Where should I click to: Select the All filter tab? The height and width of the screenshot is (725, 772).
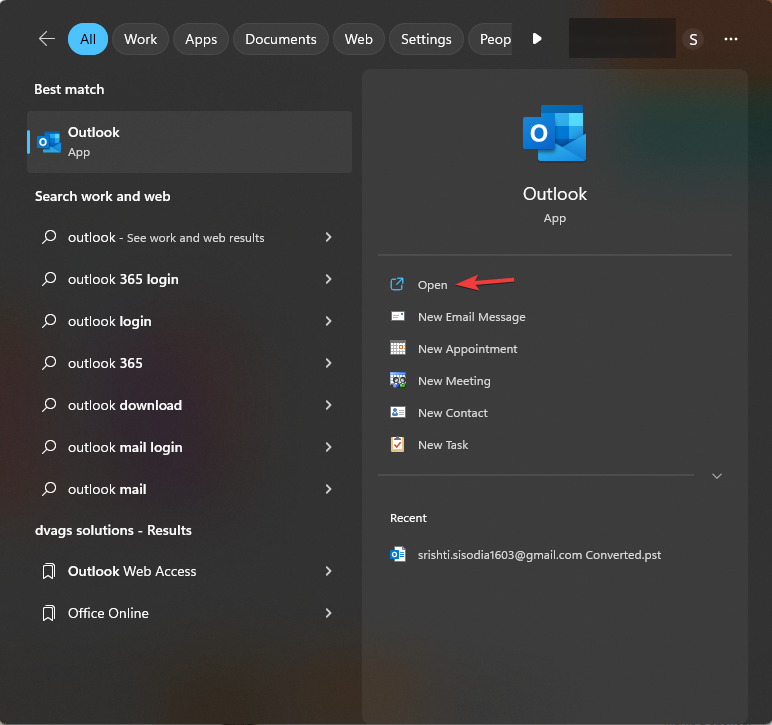point(88,39)
